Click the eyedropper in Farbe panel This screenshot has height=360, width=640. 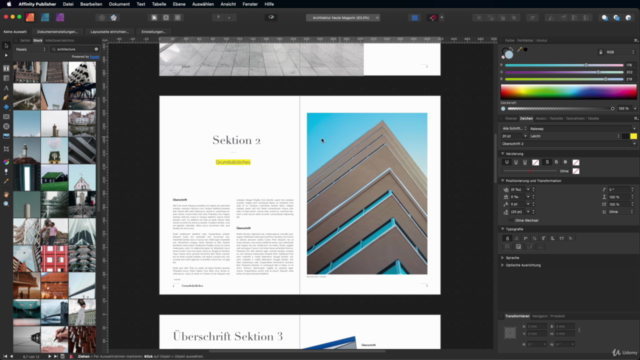[x=520, y=49]
